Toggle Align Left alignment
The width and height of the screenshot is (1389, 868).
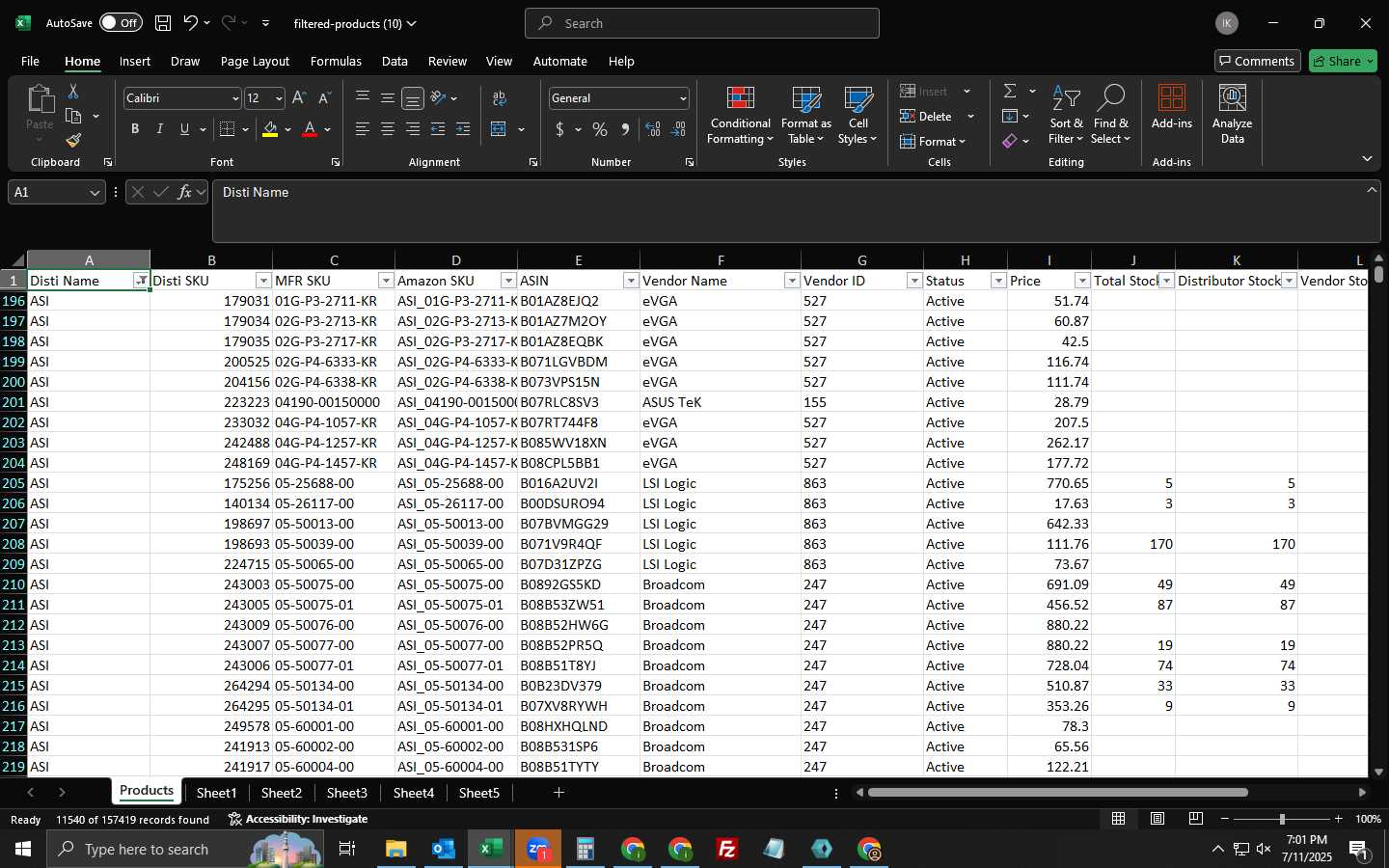tap(363, 129)
